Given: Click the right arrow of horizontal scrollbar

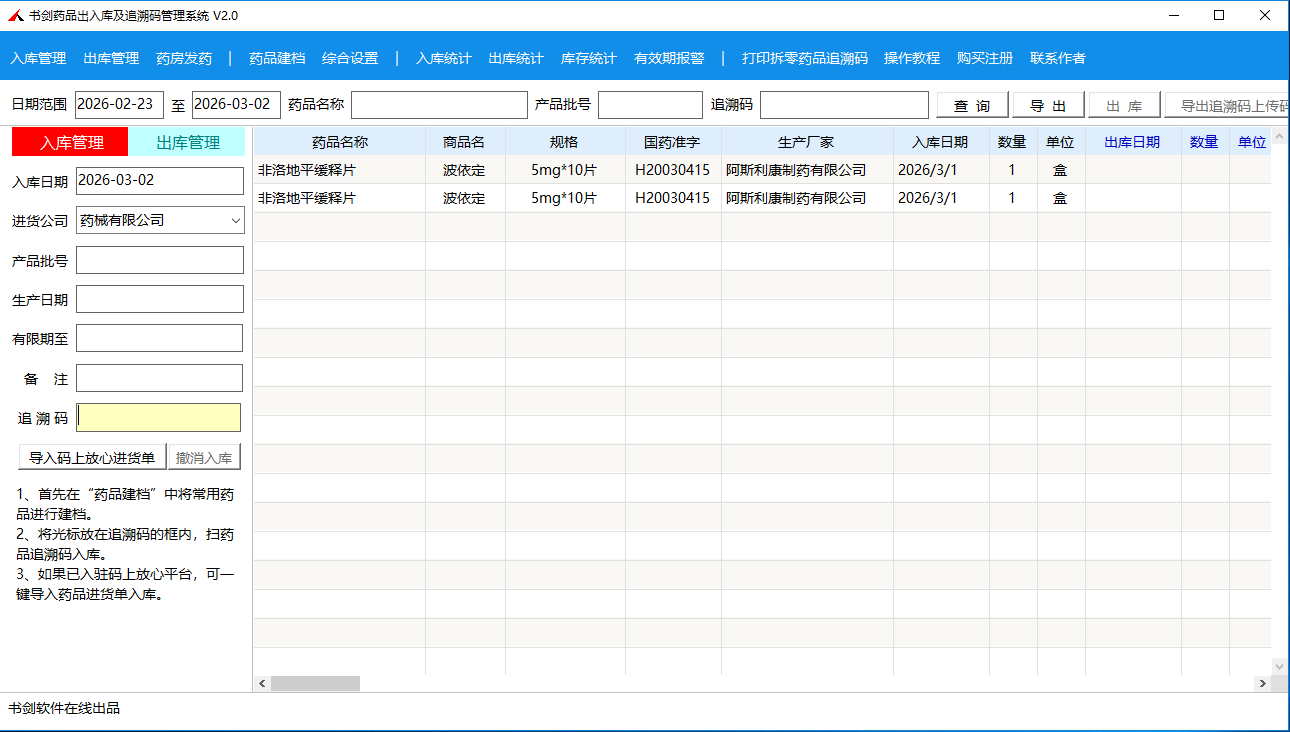Looking at the screenshot, I should coord(1262,684).
